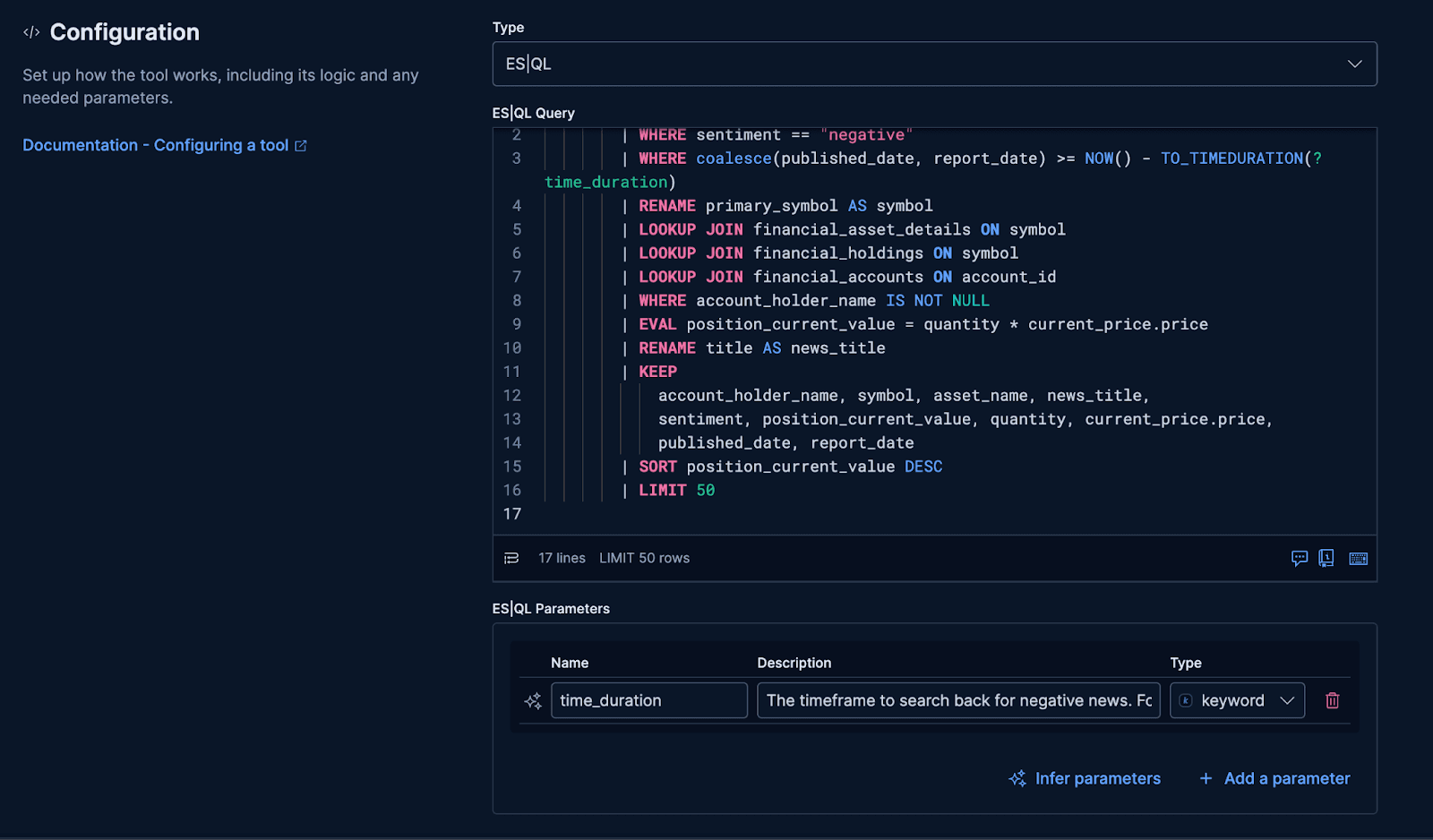Click the chevron on the Type selector
The width and height of the screenshot is (1433, 840).
(1354, 64)
